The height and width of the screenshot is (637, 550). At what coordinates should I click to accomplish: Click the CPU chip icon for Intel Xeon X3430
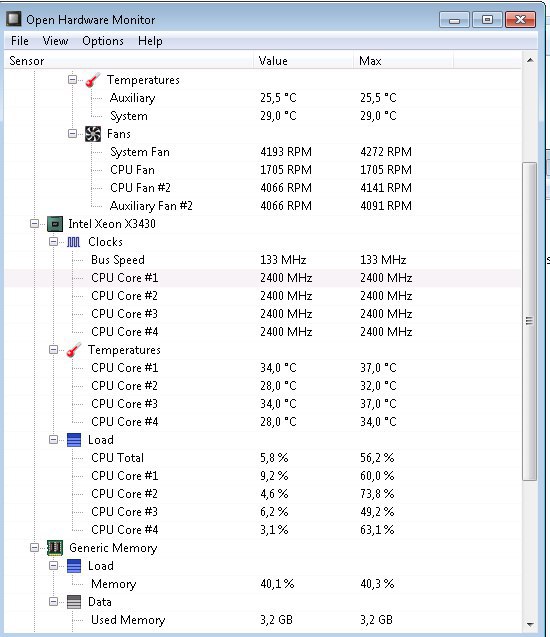click(x=55, y=224)
